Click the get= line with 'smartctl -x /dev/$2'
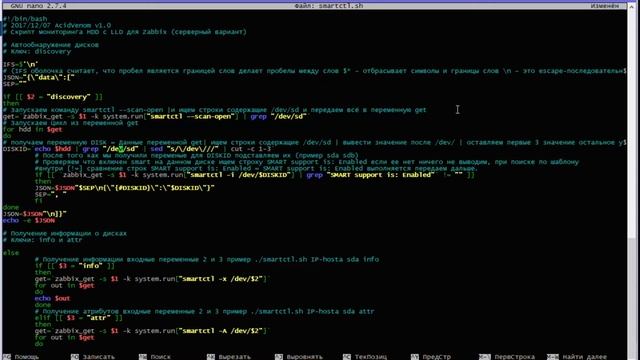The height and width of the screenshot is (360, 640). click(151, 279)
